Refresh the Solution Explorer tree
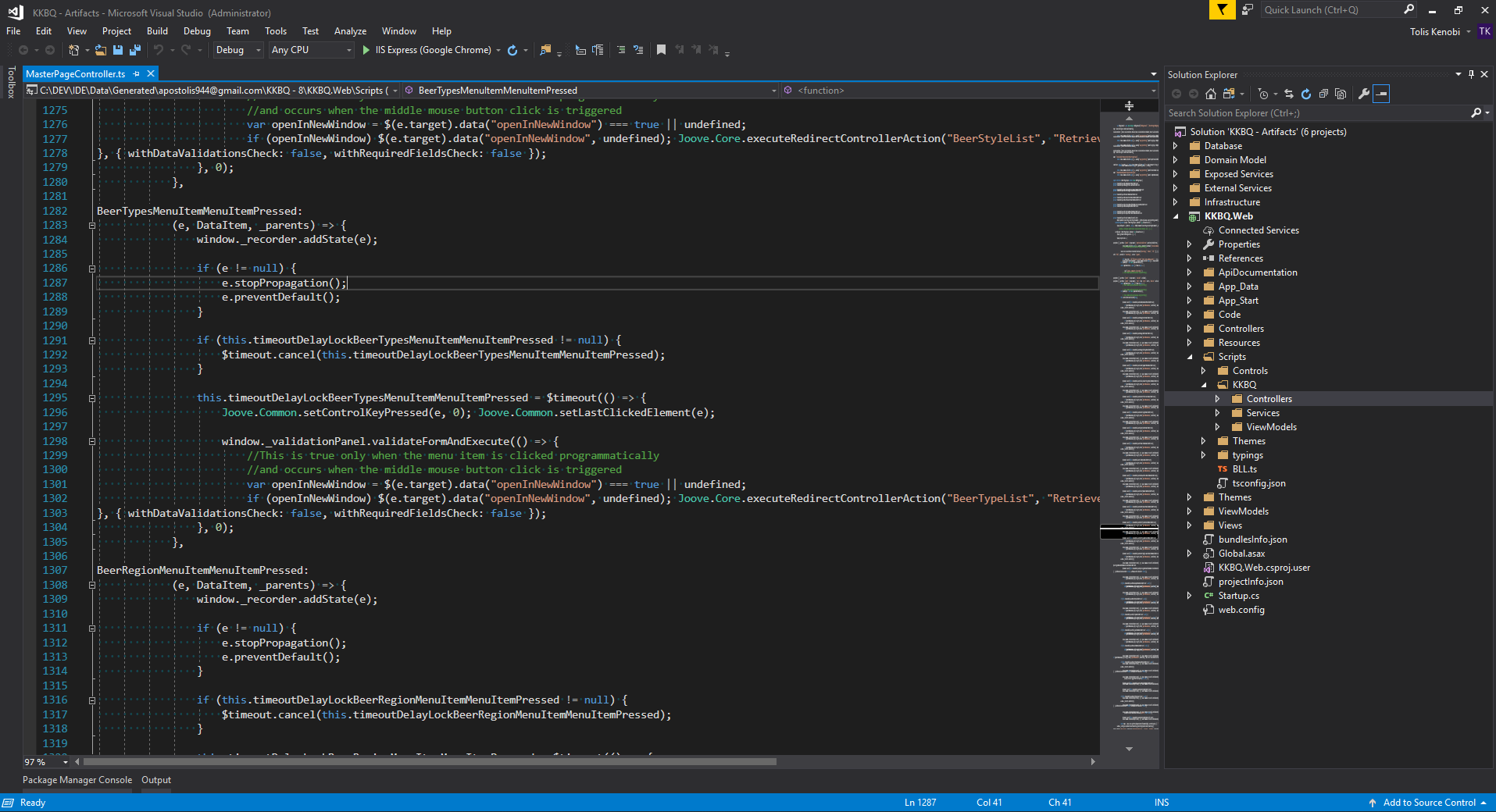 (x=1305, y=94)
